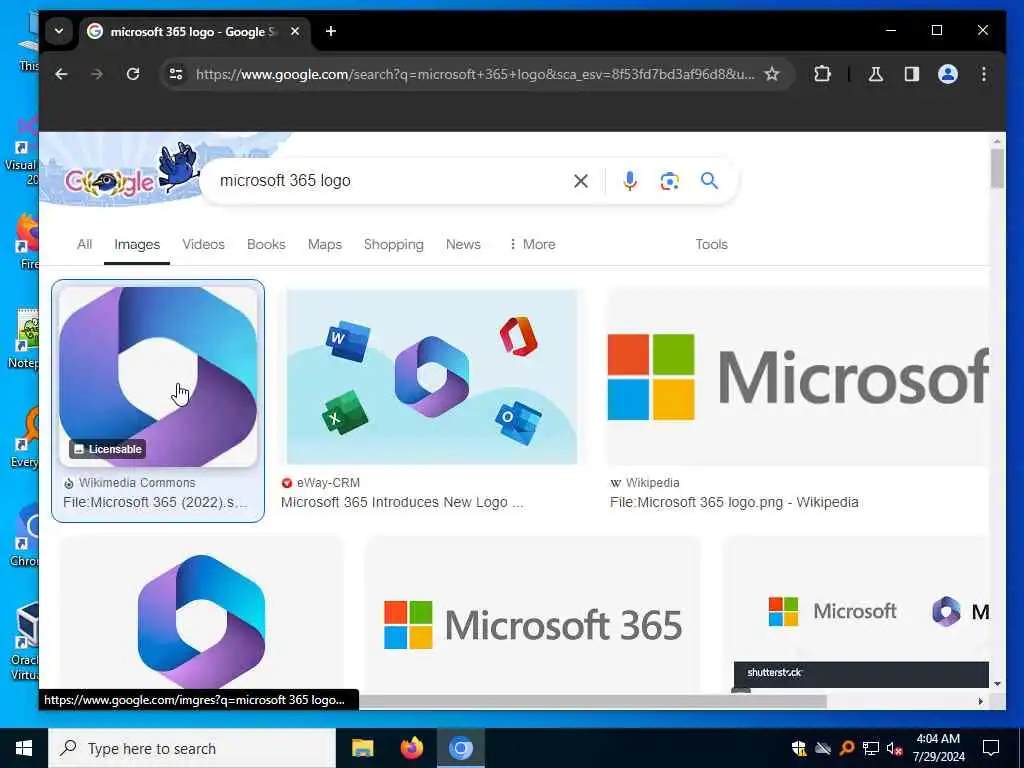
Task: Open Microsoft 365 Introduces New Logo link
Action: click(402, 502)
